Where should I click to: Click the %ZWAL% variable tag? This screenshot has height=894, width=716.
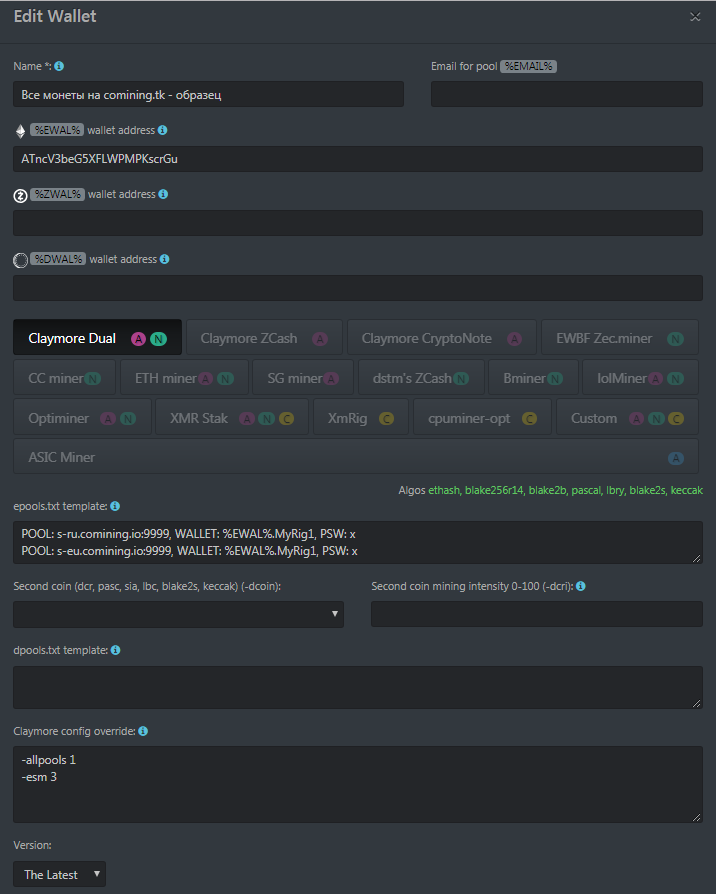(x=58, y=194)
